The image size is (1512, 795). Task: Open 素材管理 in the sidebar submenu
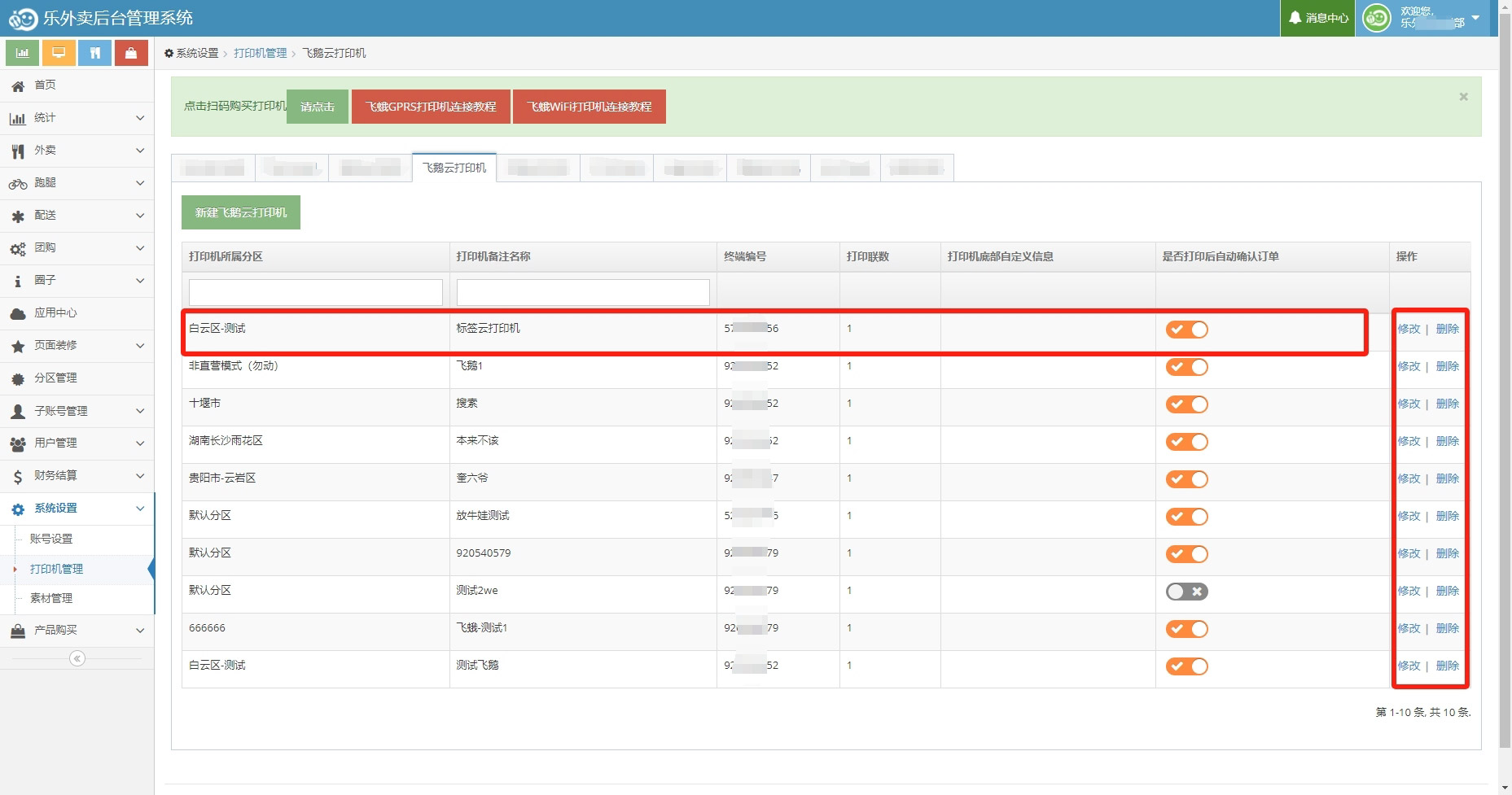[51, 598]
